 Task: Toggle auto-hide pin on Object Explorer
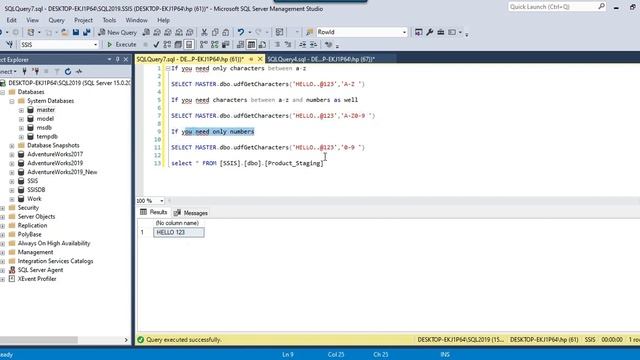pos(118,60)
